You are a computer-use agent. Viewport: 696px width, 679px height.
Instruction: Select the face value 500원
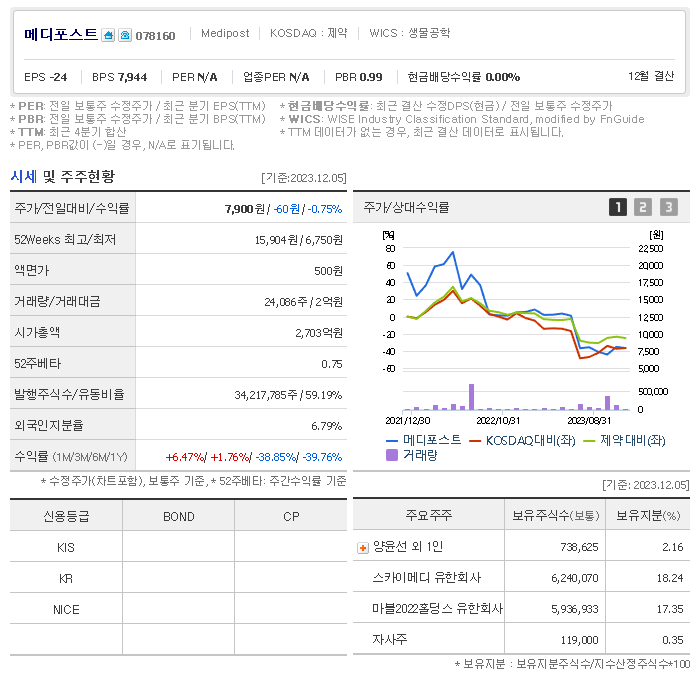(328, 271)
